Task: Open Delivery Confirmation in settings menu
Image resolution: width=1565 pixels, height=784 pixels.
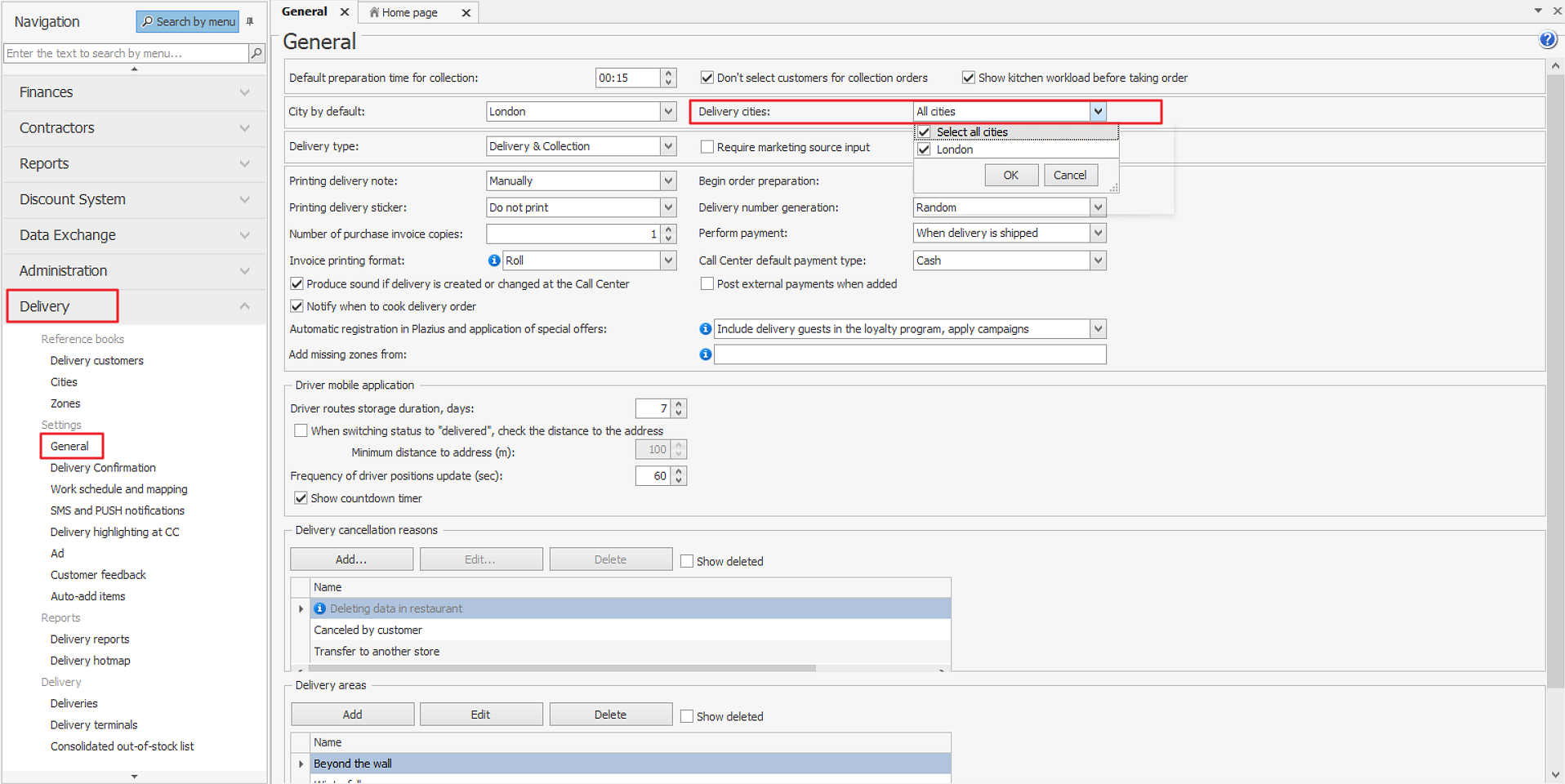Action: tap(103, 468)
